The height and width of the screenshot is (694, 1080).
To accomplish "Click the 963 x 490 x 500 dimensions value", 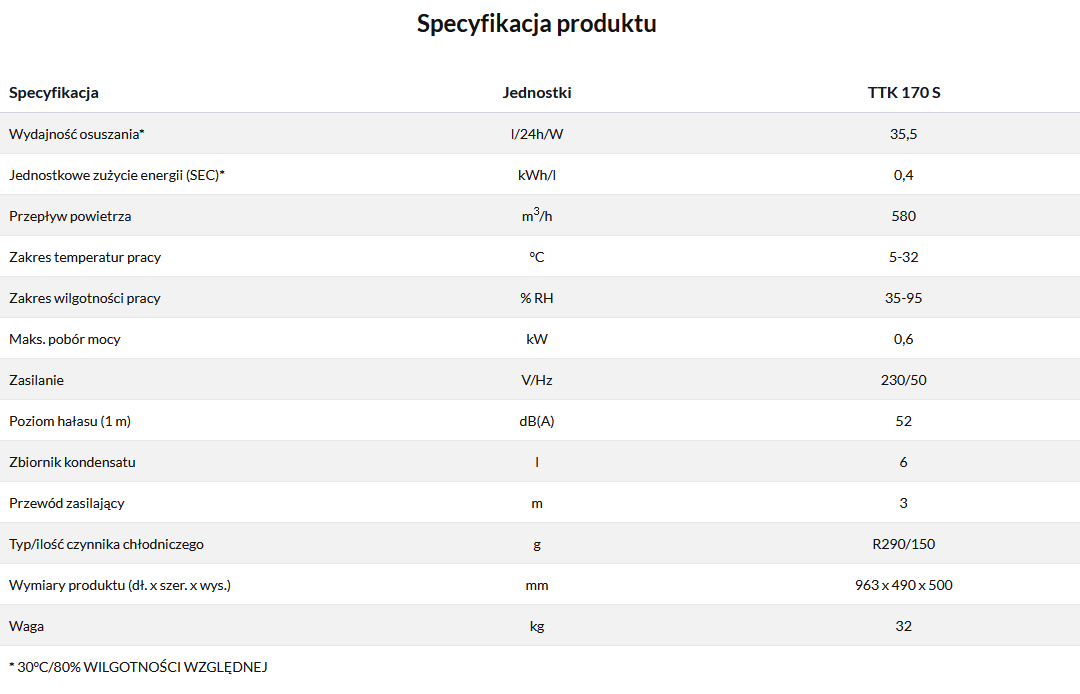I will [x=904, y=585].
